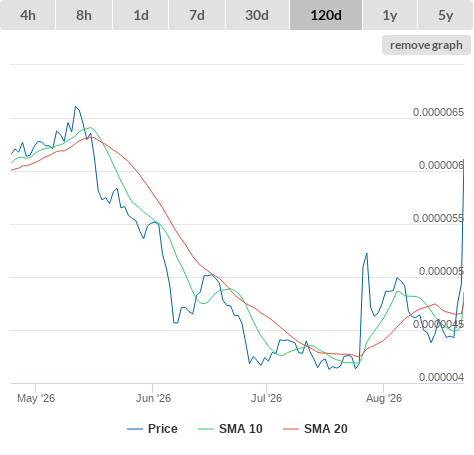
Task: Click the red SMA 20 legend marker
Action: pyautogui.click(x=291, y=429)
